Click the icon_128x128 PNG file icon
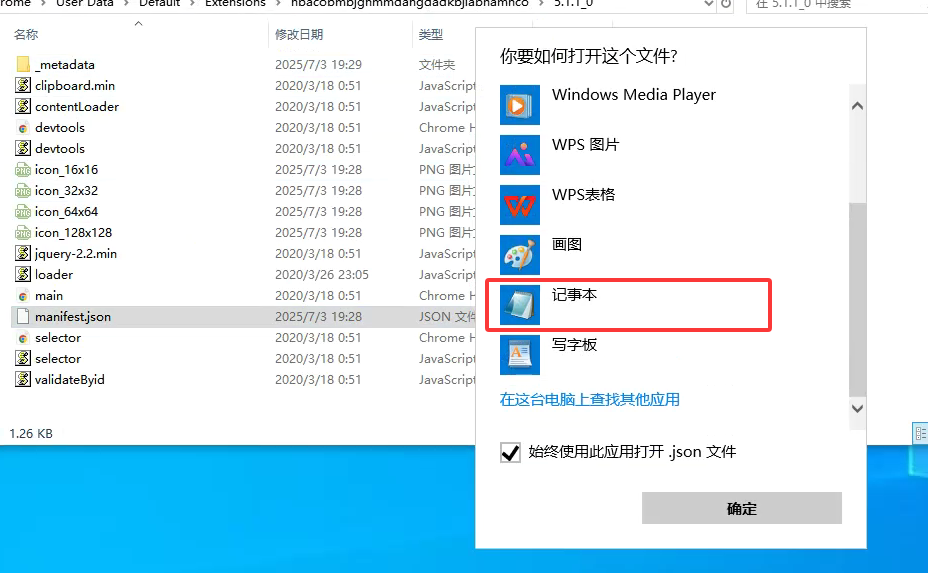This screenshot has height=573, width=928. pyautogui.click(x=23, y=233)
